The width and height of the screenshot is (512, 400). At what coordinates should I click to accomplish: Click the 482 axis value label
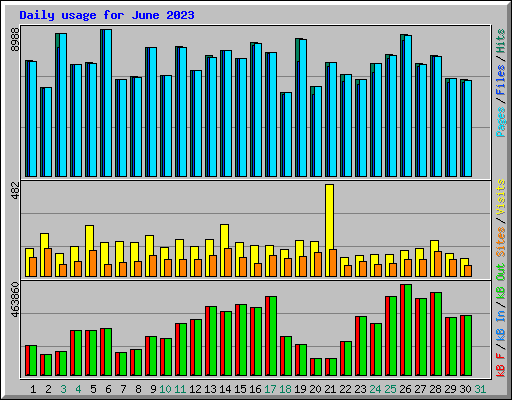point(15,191)
